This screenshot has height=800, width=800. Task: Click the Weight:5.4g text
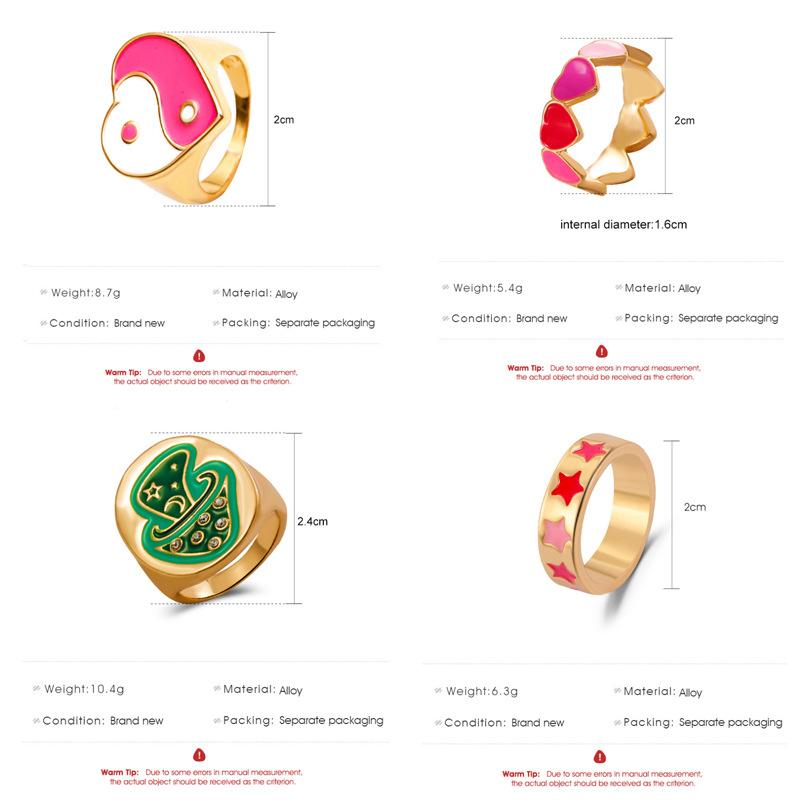[x=488, y=288]
